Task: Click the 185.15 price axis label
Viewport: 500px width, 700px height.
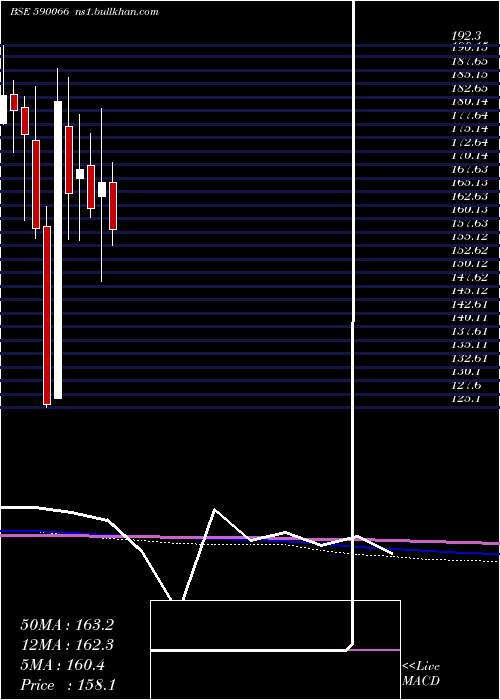Action: pos(469,75)
